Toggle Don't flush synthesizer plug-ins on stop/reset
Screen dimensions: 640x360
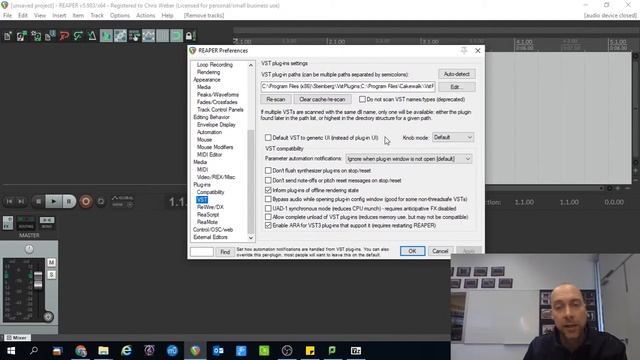(268, 171)
